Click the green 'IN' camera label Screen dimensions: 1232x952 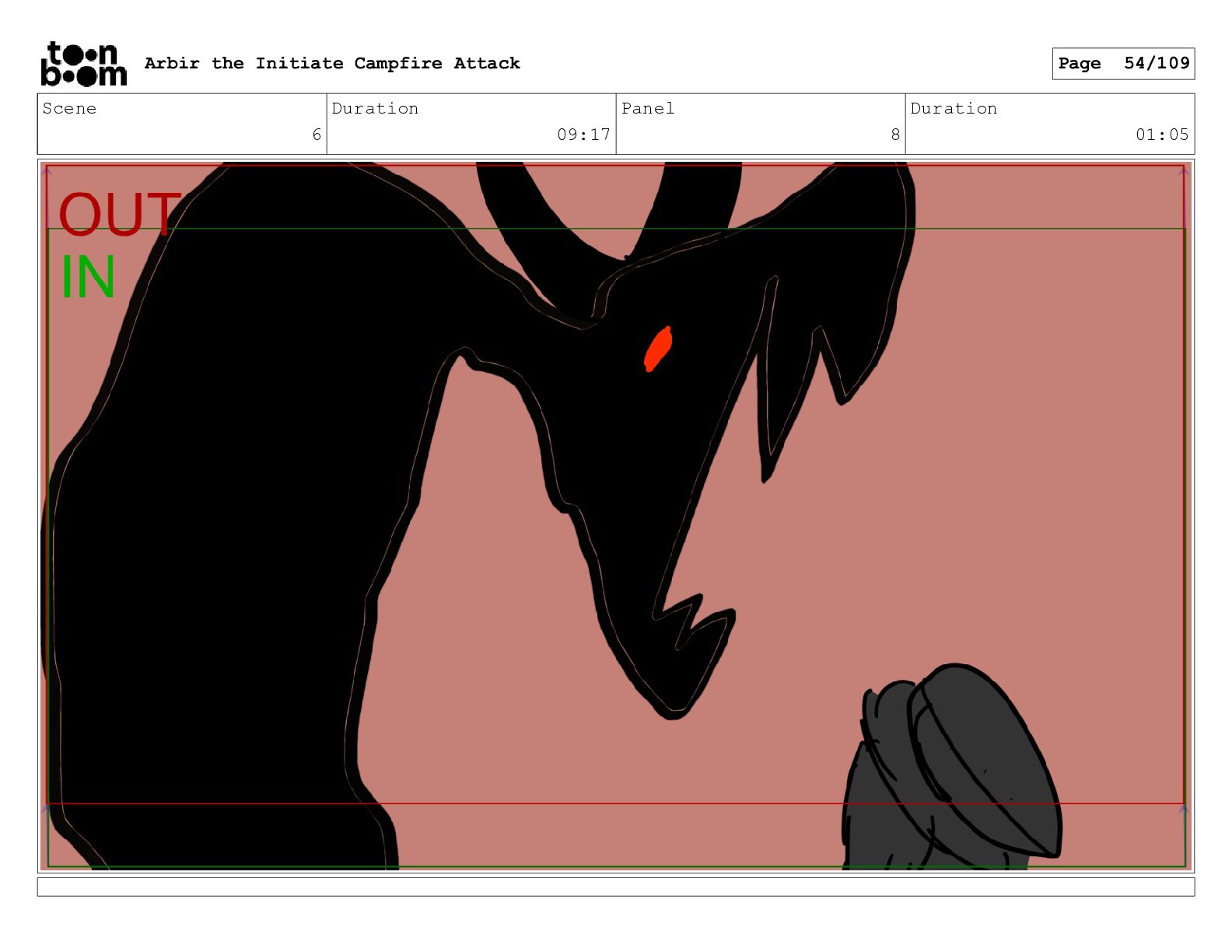pyautogui.click(x=88, y=277)
